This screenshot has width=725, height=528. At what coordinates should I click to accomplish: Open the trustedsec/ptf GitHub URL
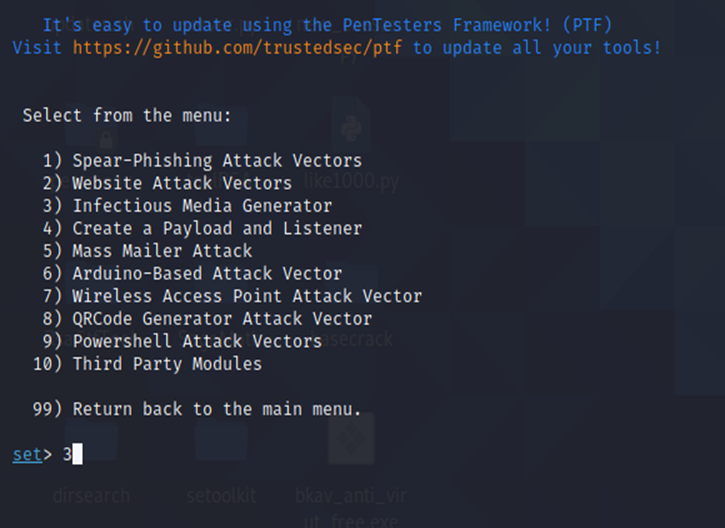[x=239, y=47]
